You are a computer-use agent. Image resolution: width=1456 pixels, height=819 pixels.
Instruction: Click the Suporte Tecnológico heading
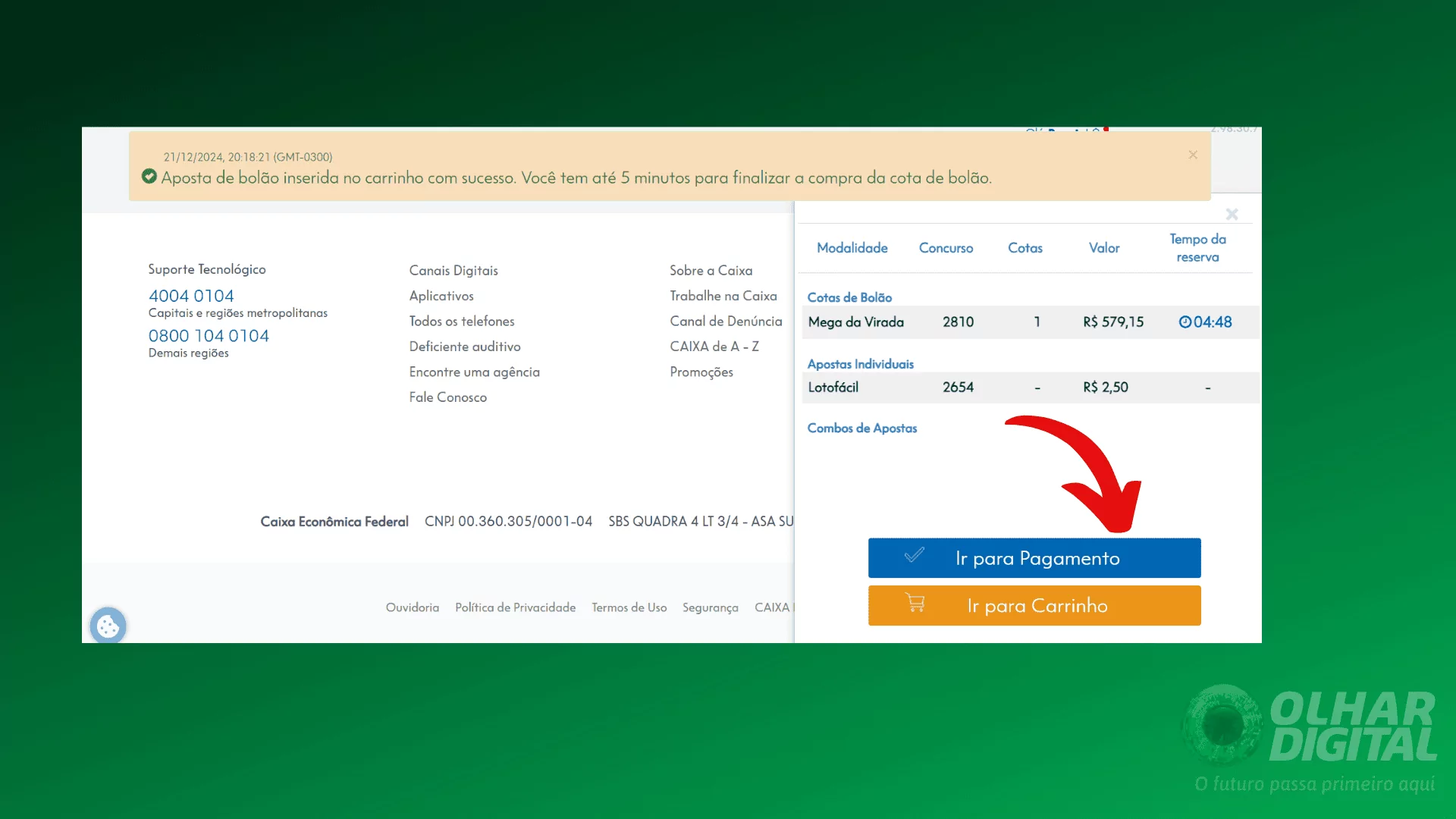click(x=207, y=269)
